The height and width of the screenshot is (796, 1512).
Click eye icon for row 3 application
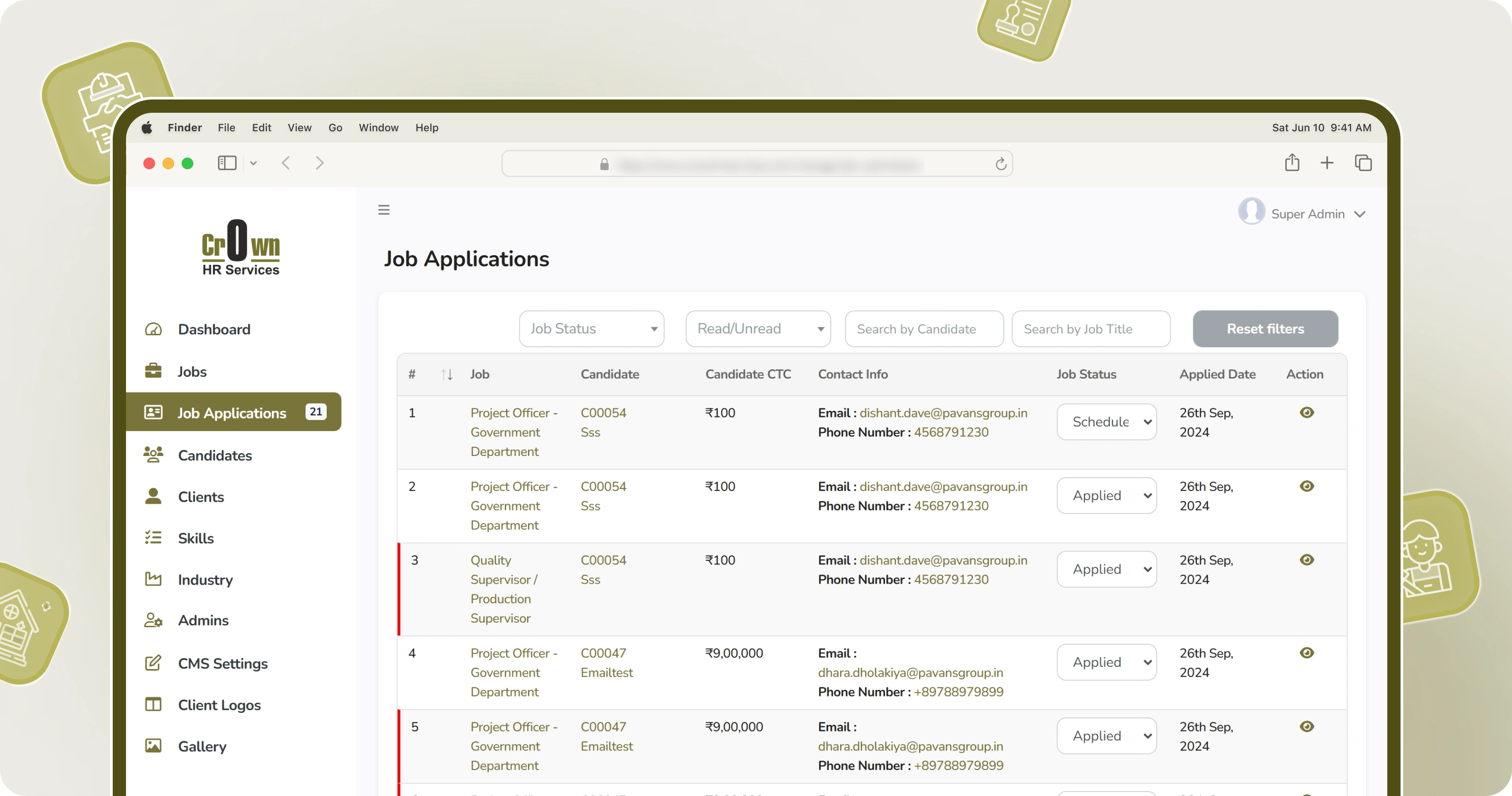1306,560
